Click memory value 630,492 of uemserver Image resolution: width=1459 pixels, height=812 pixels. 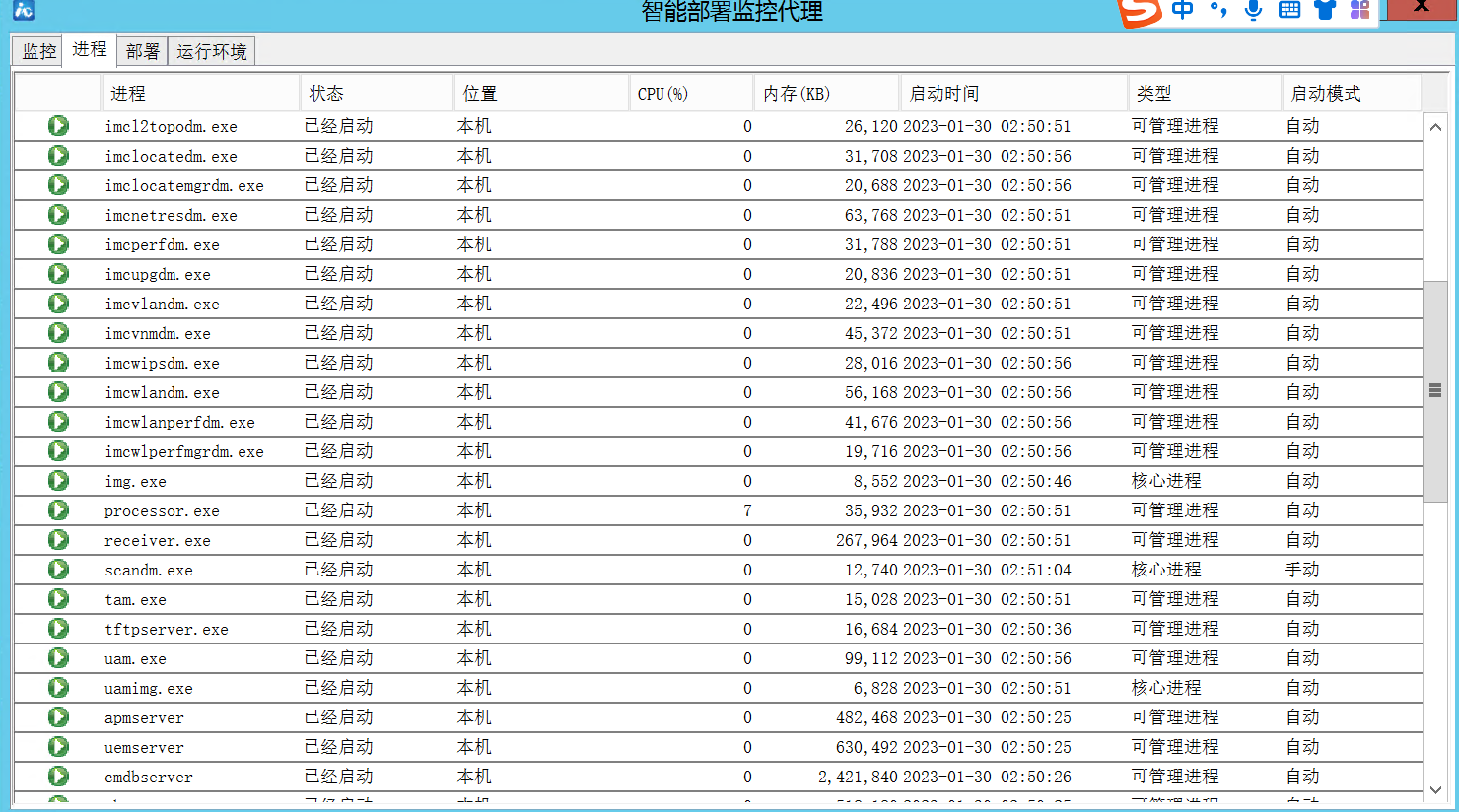click(x=867, y=747)
